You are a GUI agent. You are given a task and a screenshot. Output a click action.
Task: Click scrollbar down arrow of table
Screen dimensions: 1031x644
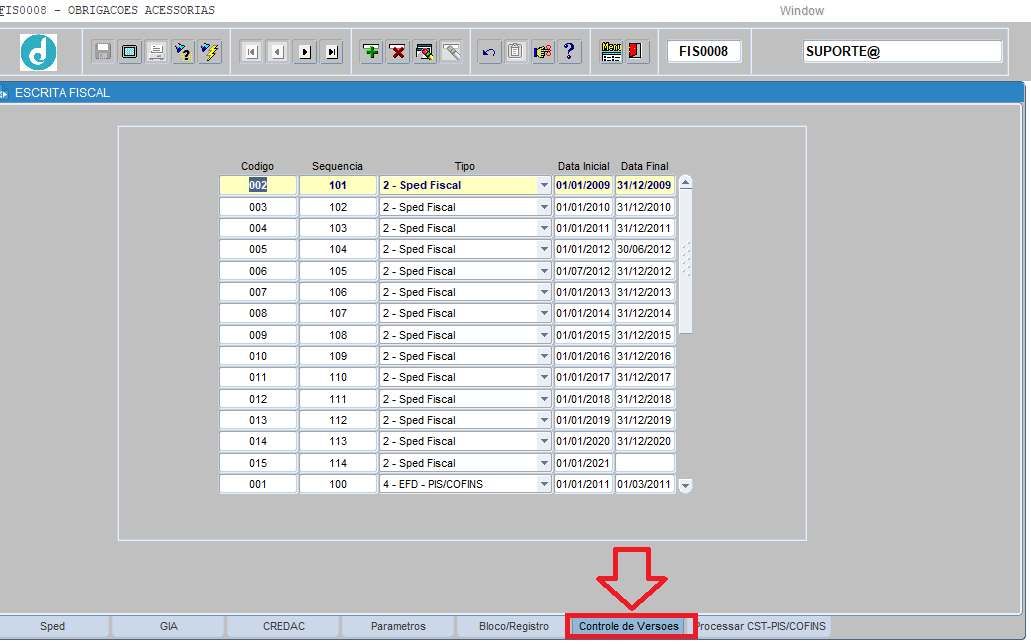click(685, 486)
